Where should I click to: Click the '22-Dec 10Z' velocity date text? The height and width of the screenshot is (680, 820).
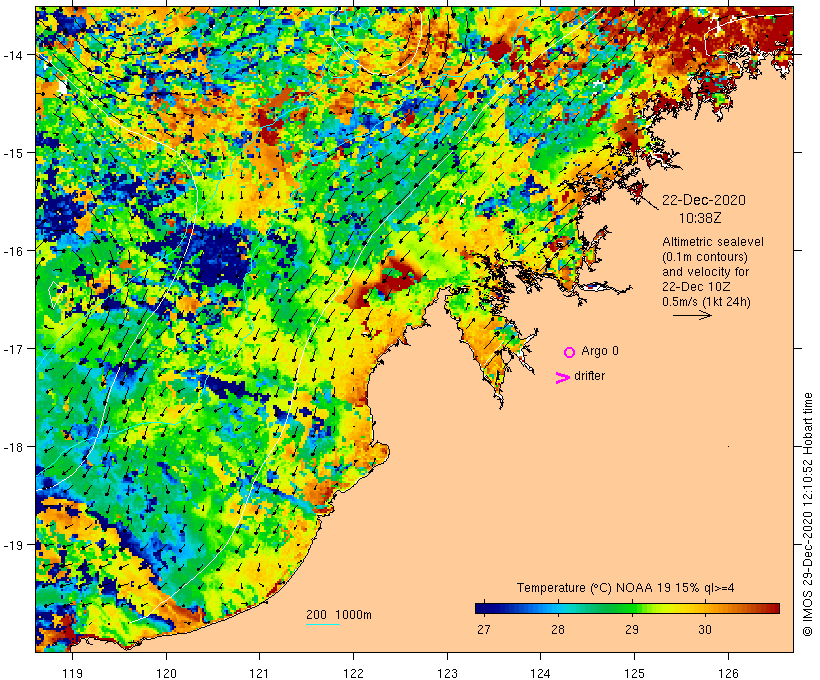696,287
